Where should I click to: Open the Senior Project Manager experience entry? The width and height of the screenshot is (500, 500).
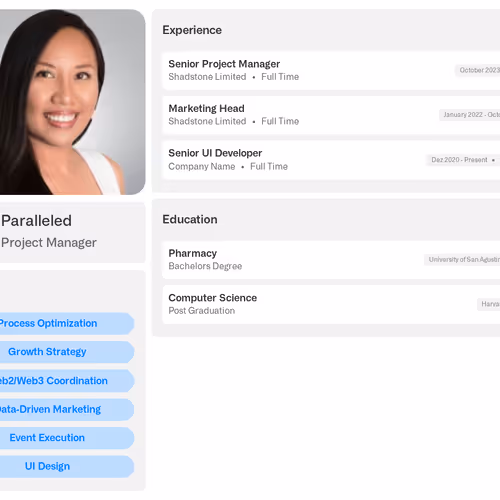pyautogui.click(x=331, y=70)
